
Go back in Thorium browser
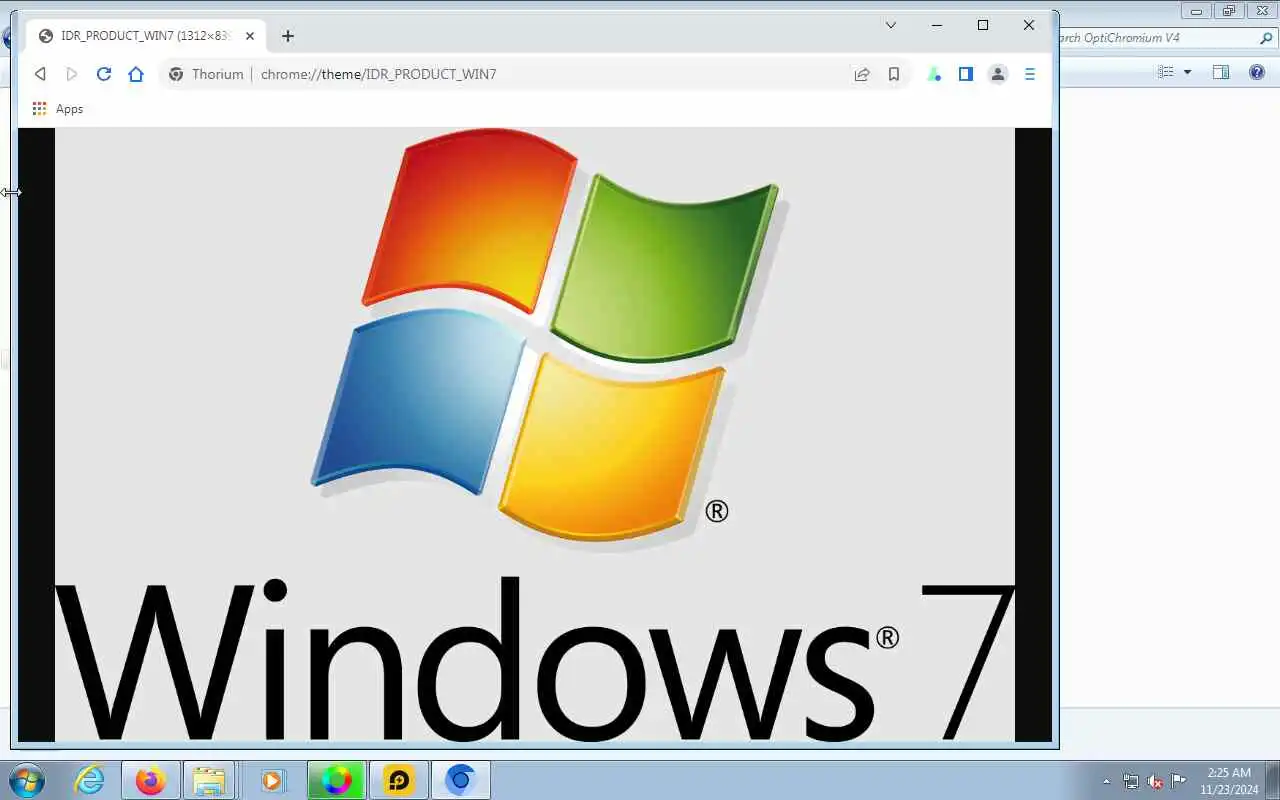point(40,74)
